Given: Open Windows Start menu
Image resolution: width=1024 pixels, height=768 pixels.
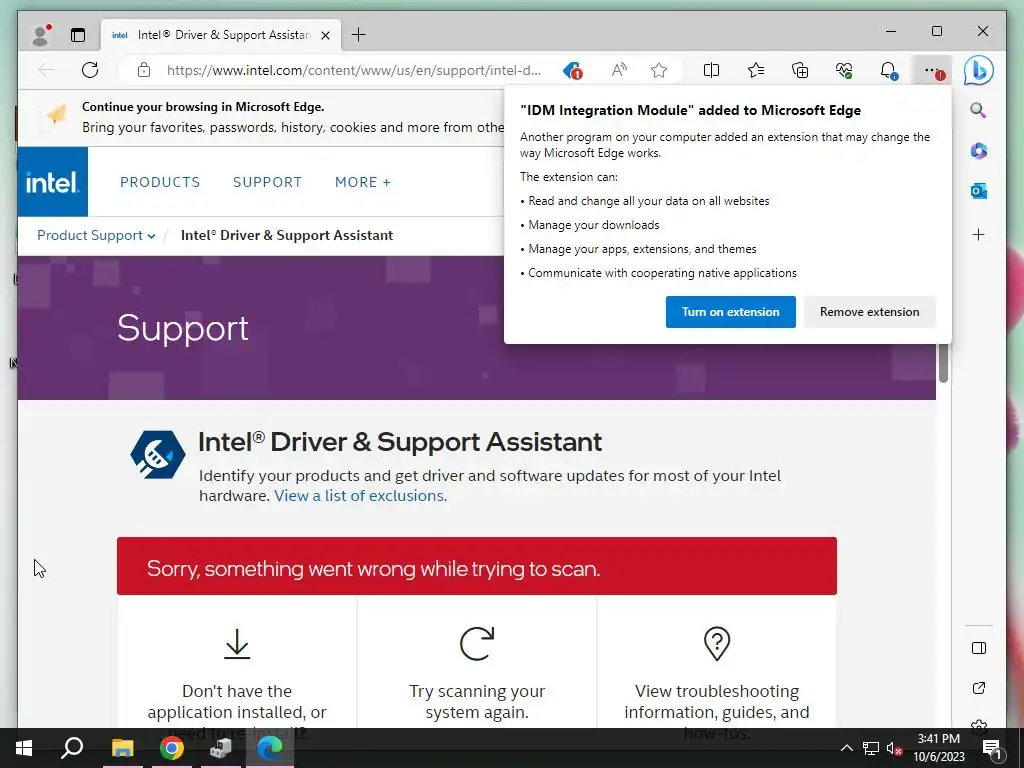Looking at the screenshot, I should tap(24, 748).
